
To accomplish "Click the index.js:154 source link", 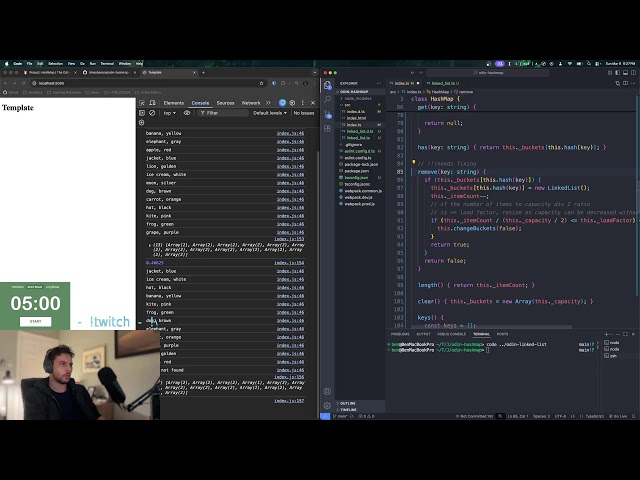I will click(289, 263).
